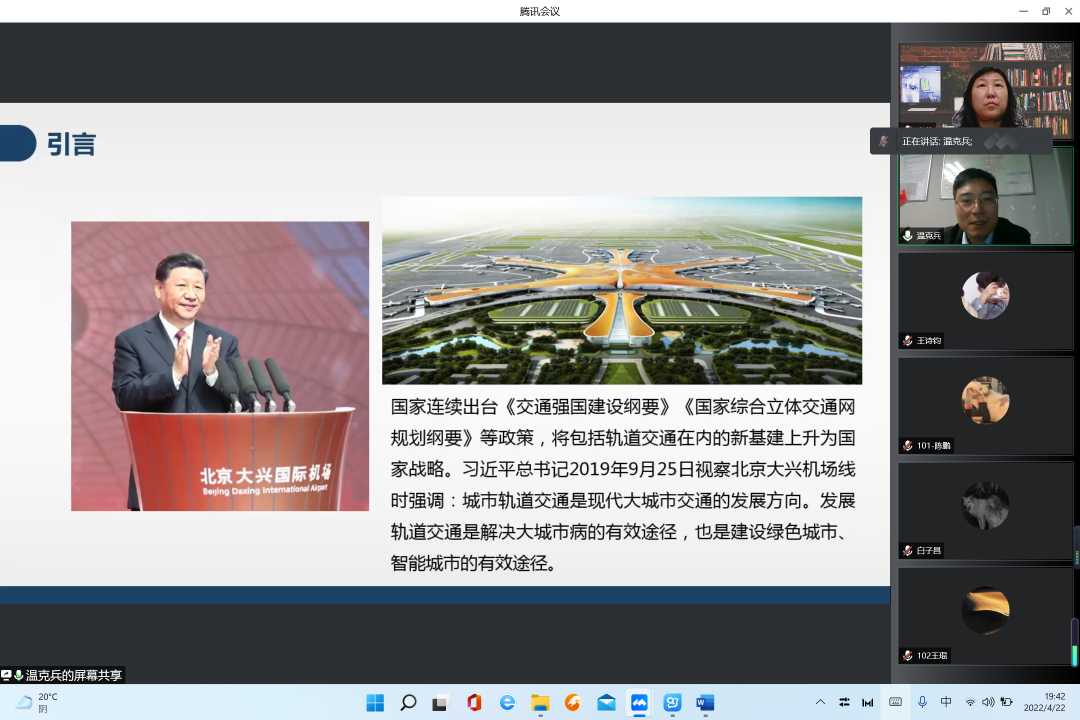The image size is (1080, 720).
Task: Open the Task View icon
Action: (441, 702)
